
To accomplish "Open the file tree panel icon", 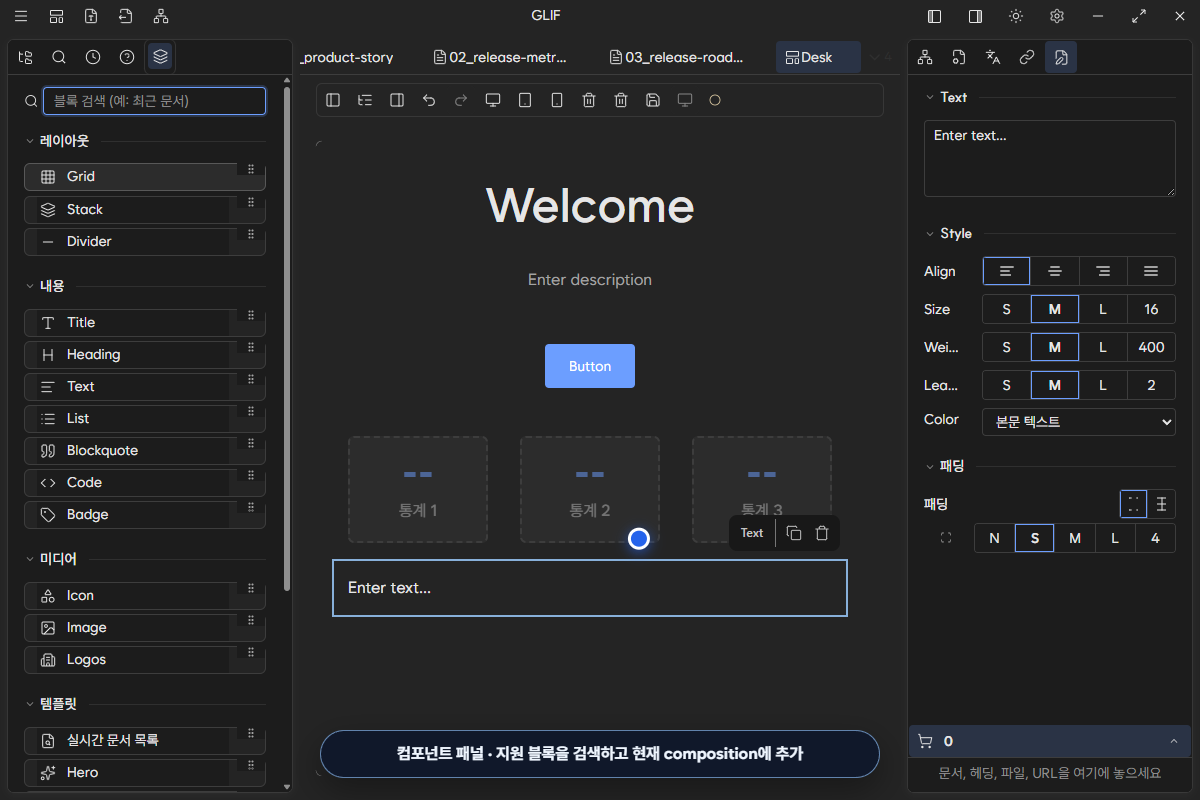I will 25,57.
